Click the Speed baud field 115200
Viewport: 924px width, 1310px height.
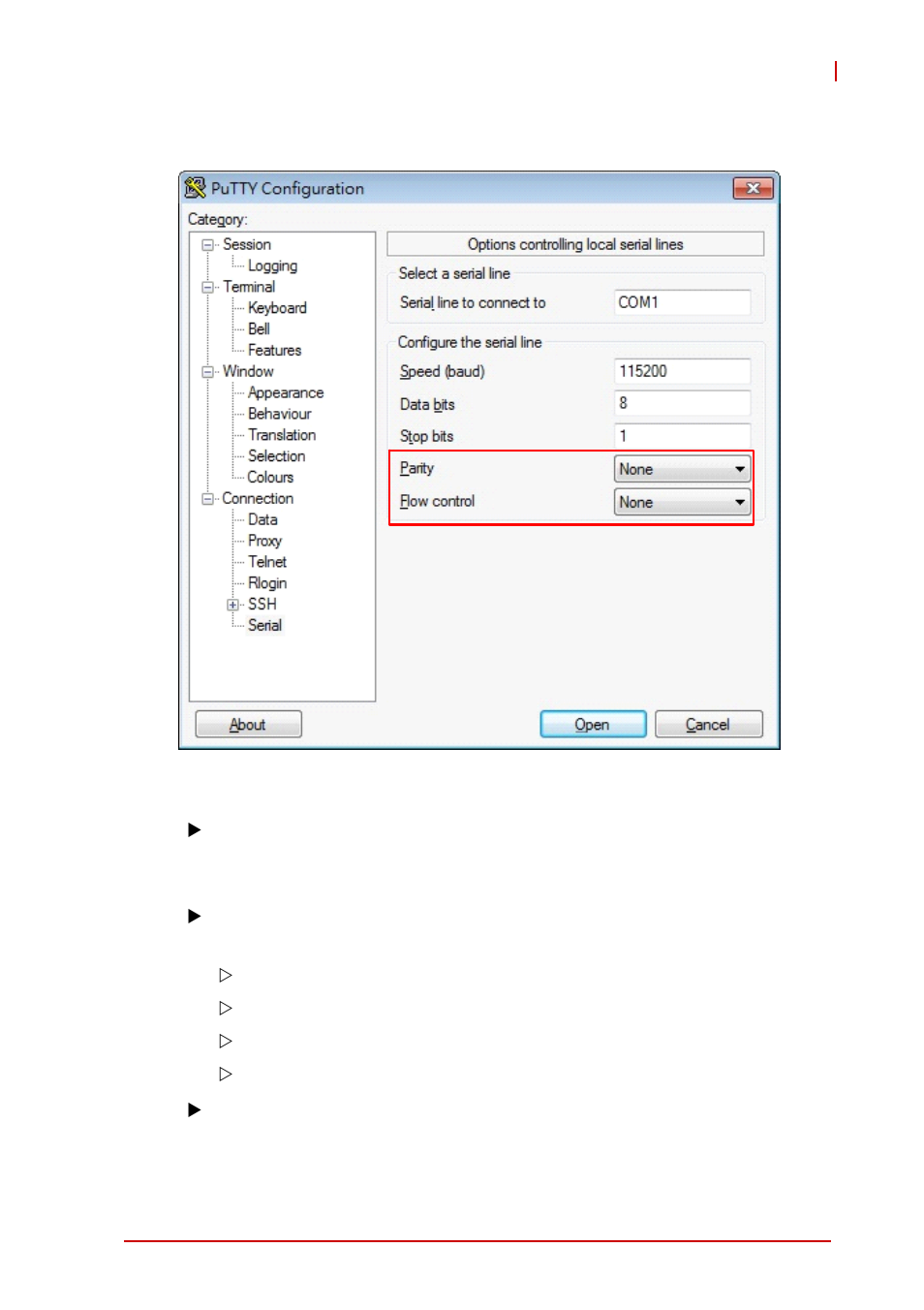tap(682, 371)
